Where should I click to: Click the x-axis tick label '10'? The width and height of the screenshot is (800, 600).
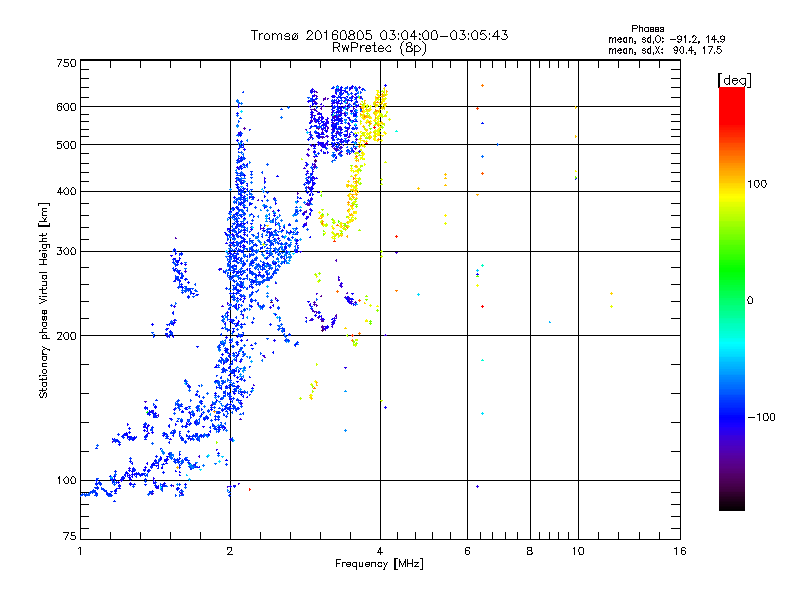pyautogui.click(x=578, y=551)
